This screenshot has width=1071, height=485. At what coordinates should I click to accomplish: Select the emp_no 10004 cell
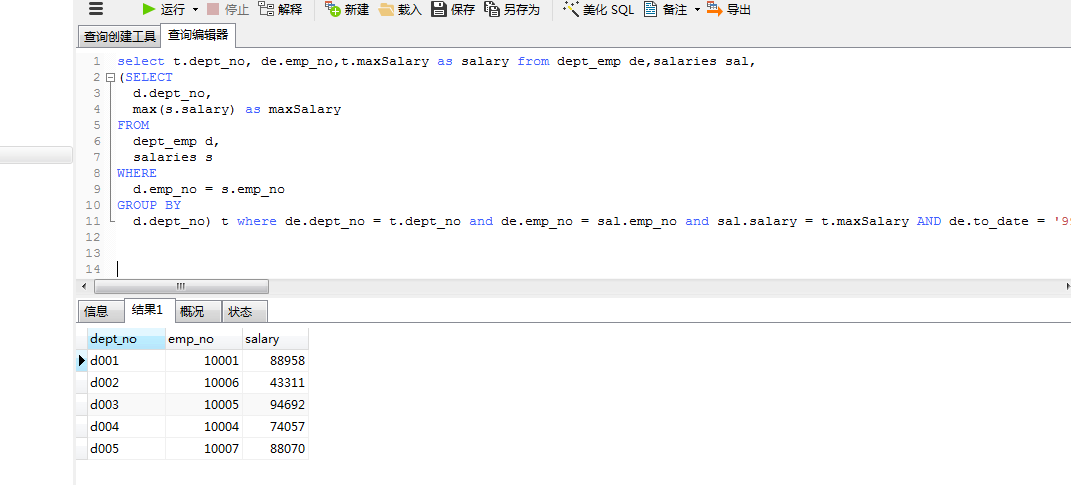[204, 426]
